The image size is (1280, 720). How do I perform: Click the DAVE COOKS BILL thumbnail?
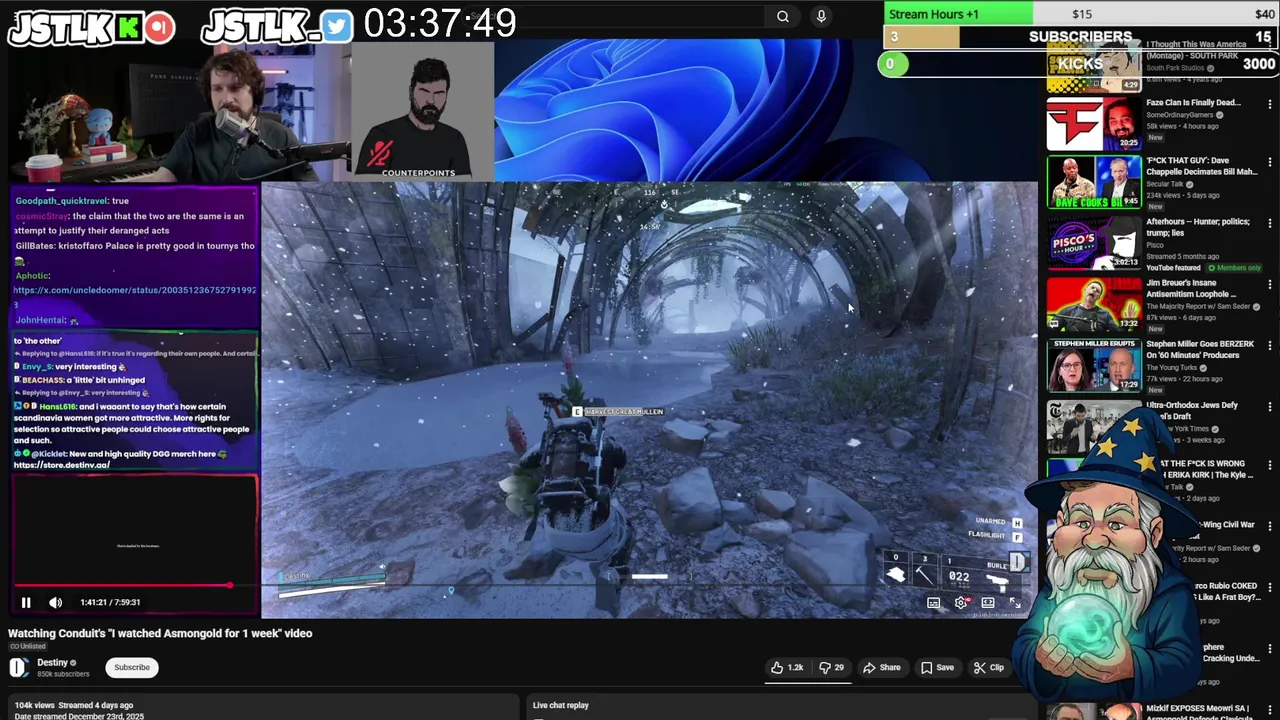point(1093,180)
